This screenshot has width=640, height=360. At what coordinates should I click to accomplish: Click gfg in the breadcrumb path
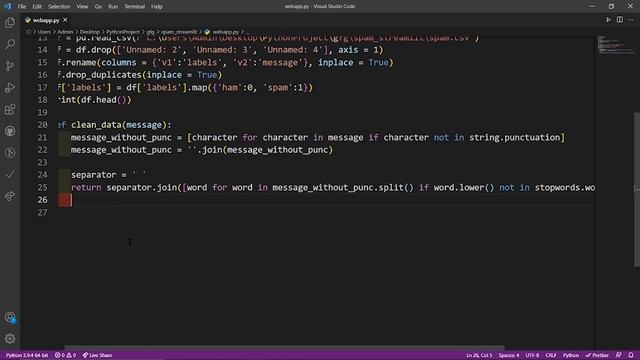pyautogui.click(x=151, y=32)
